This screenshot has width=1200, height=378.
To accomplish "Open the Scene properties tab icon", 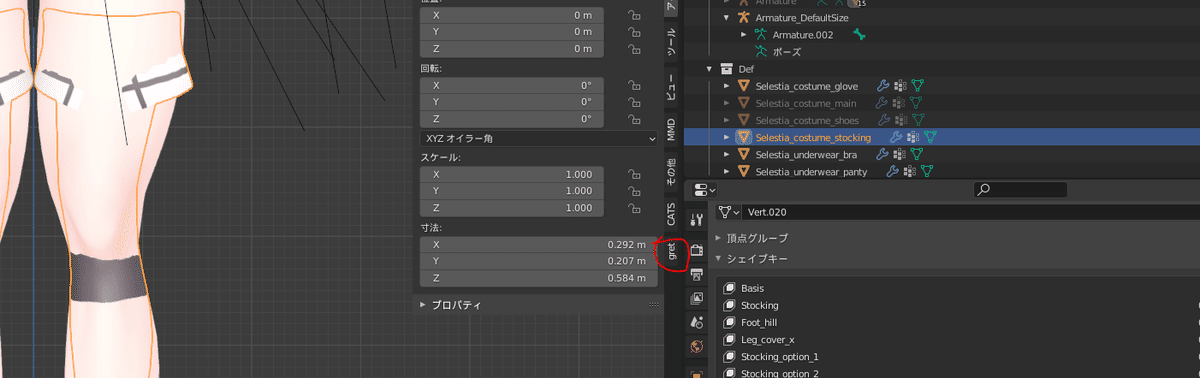I will click(697, 322).
